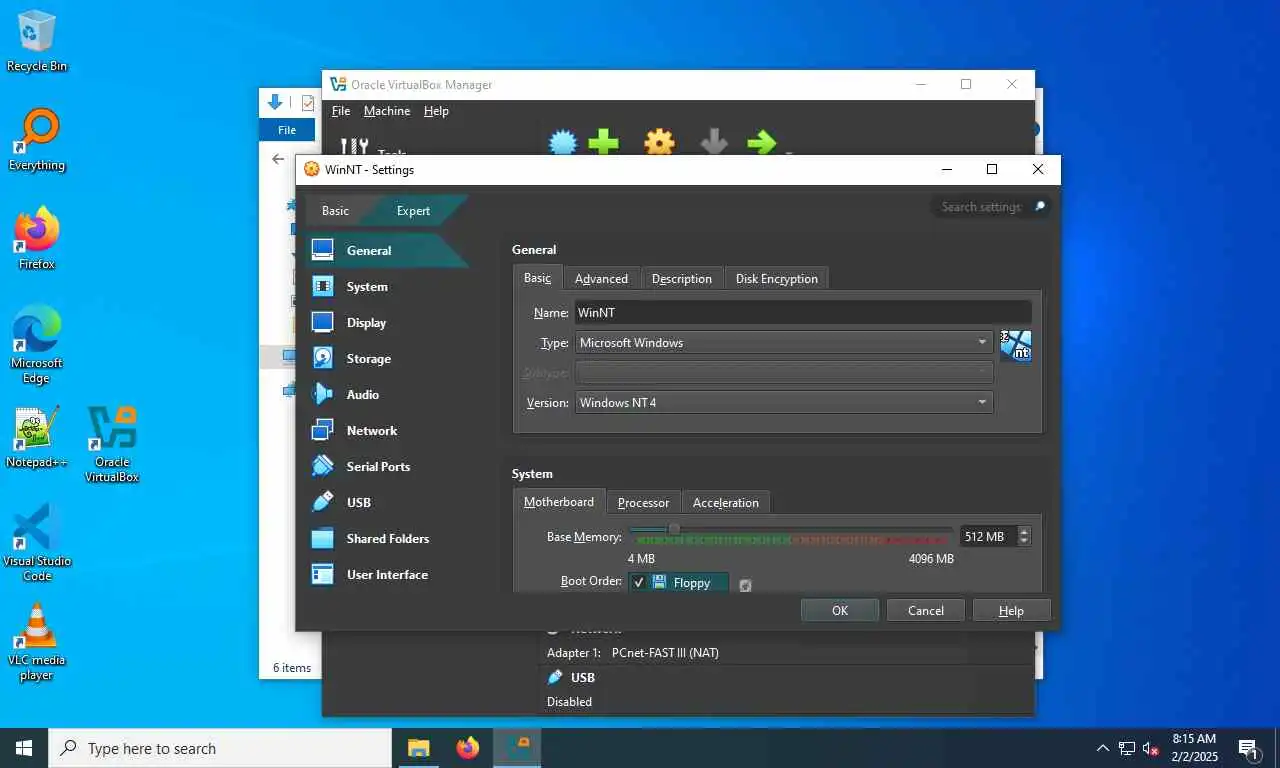This screenshot has height=768, width=1280.
Task: Click the Windows Start button
Action: click(x=24, y=748)
